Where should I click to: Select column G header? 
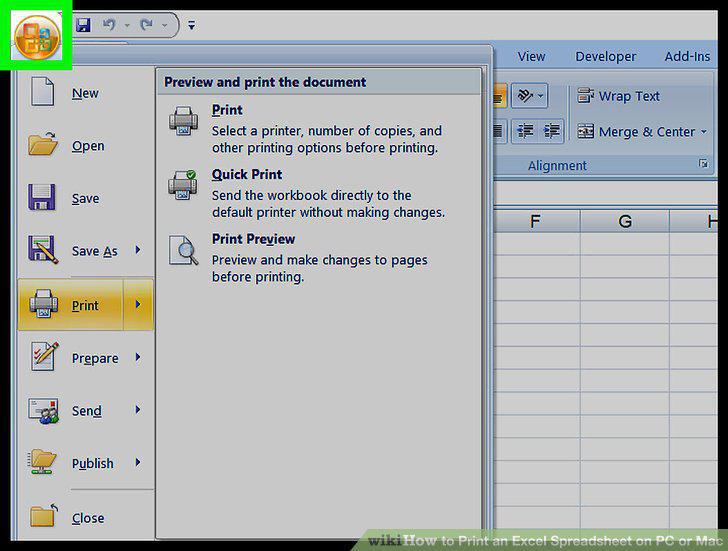coord(625,221)
